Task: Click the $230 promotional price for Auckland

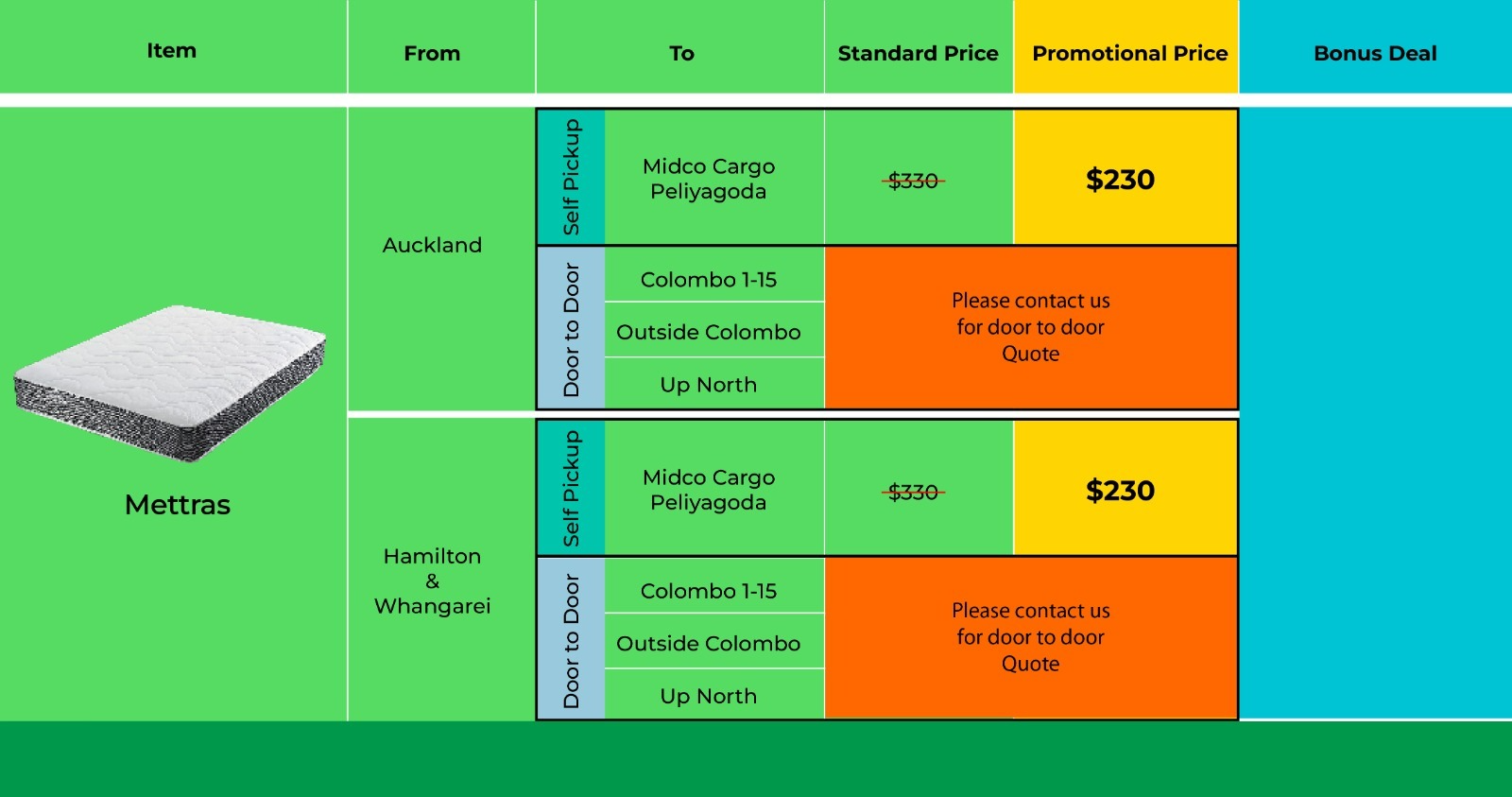Action: [1120, 180]
